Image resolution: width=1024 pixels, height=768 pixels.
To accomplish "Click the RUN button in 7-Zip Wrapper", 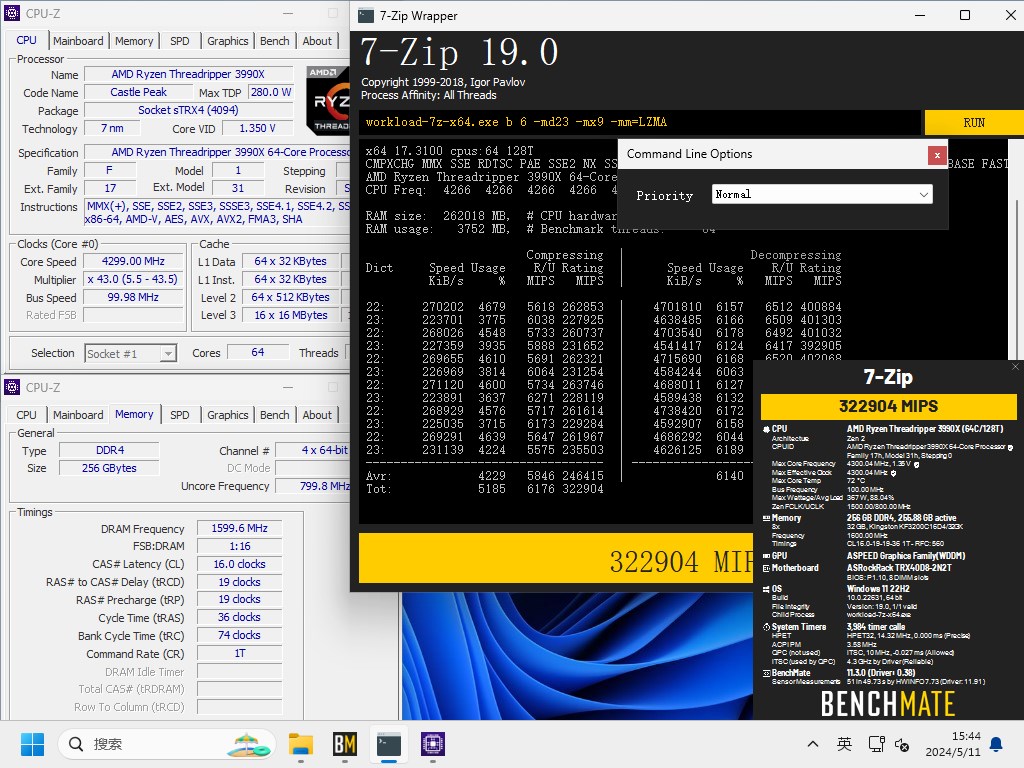I will coord(974,123).
